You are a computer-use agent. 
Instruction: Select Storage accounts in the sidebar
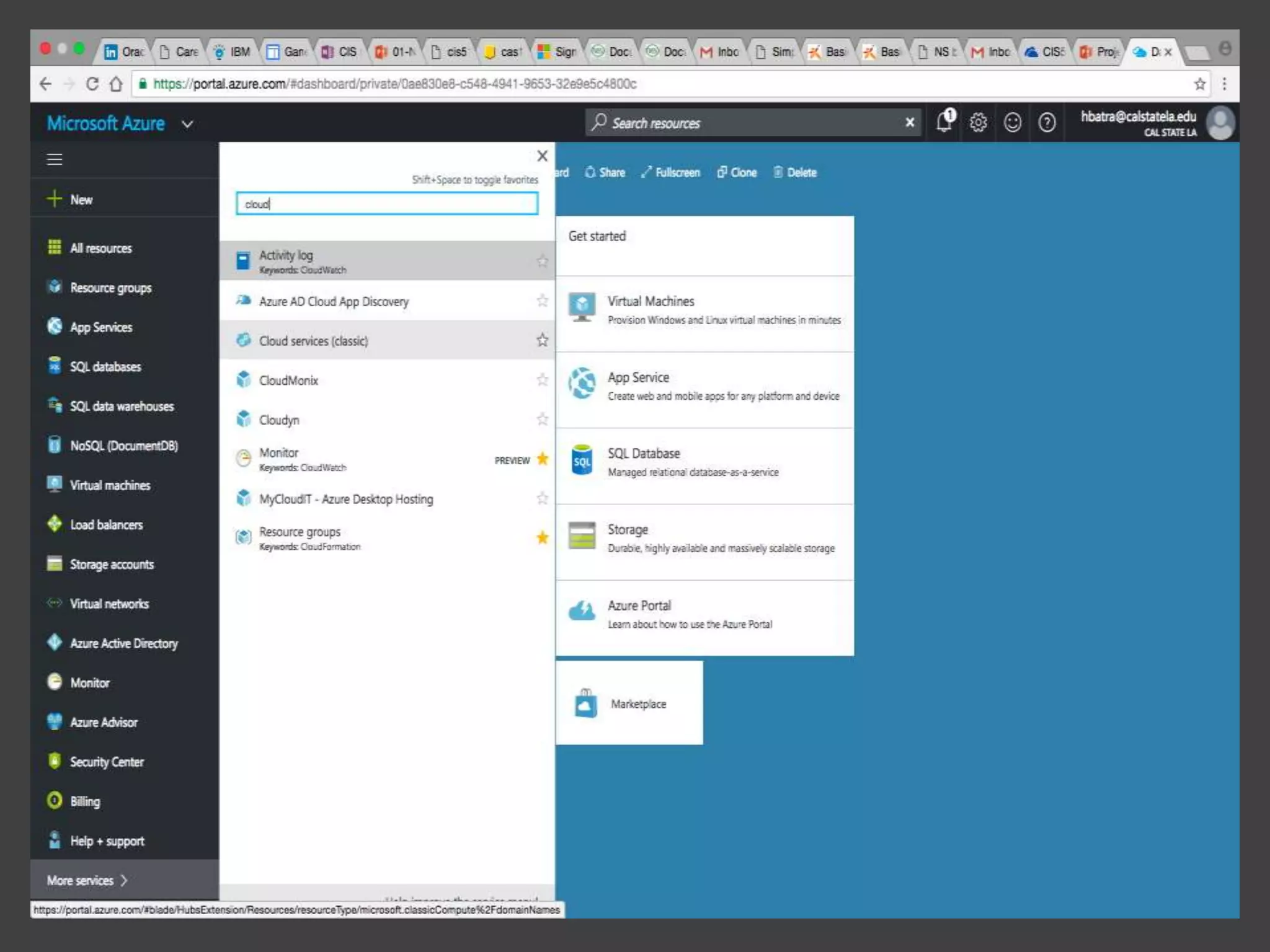point(112,564)
